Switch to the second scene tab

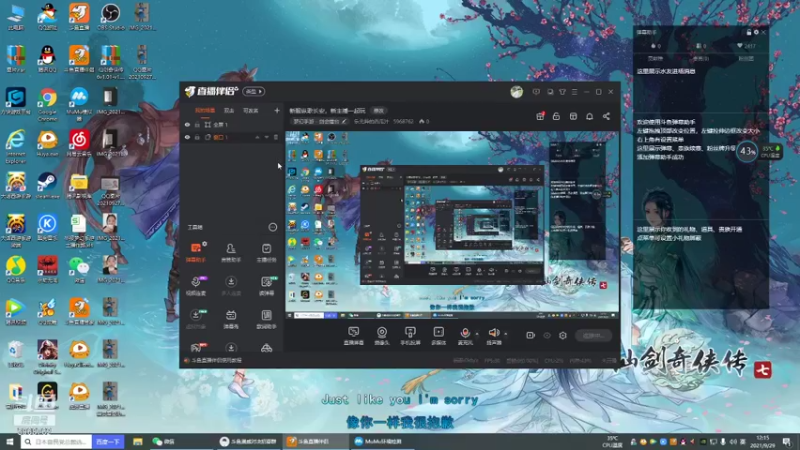[x=229, y=111]
